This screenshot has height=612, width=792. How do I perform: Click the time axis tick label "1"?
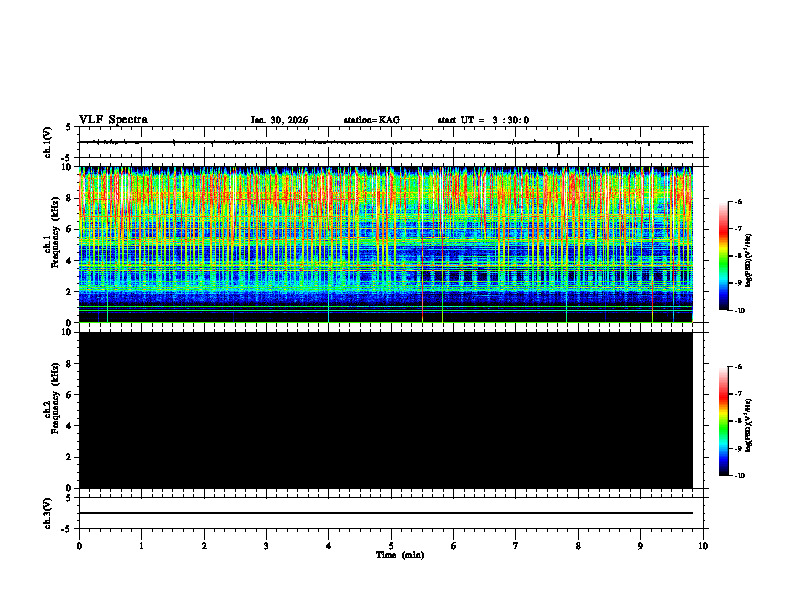click(x=141, y=546)
